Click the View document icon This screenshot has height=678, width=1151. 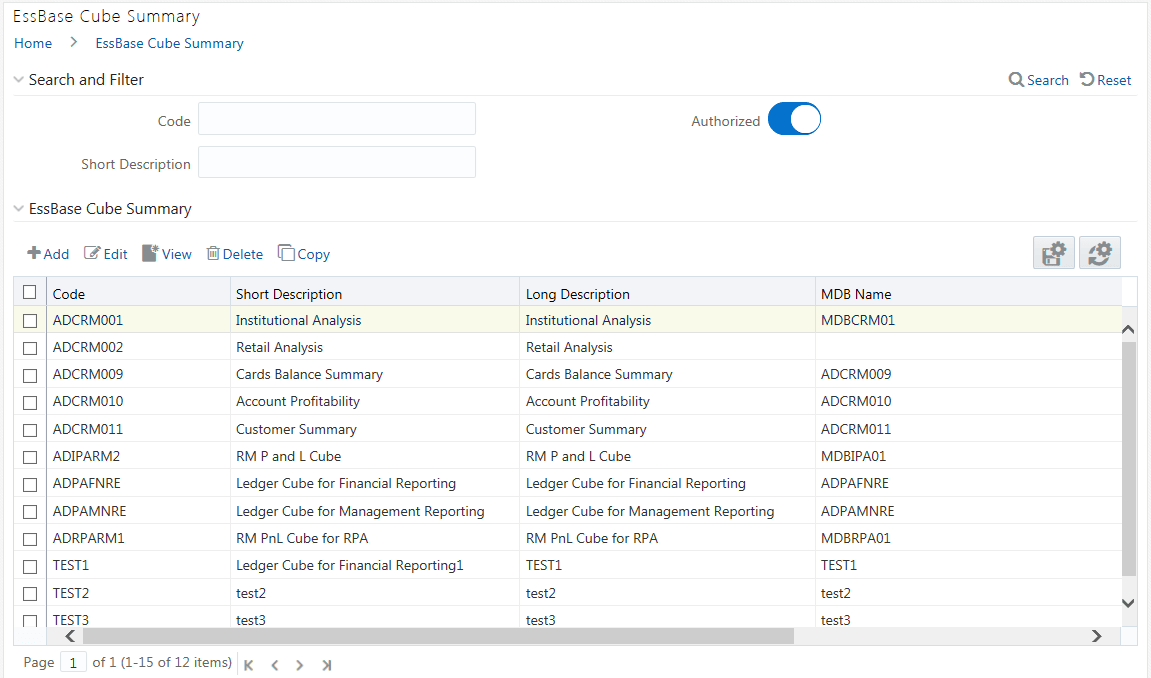coord(150,254)
